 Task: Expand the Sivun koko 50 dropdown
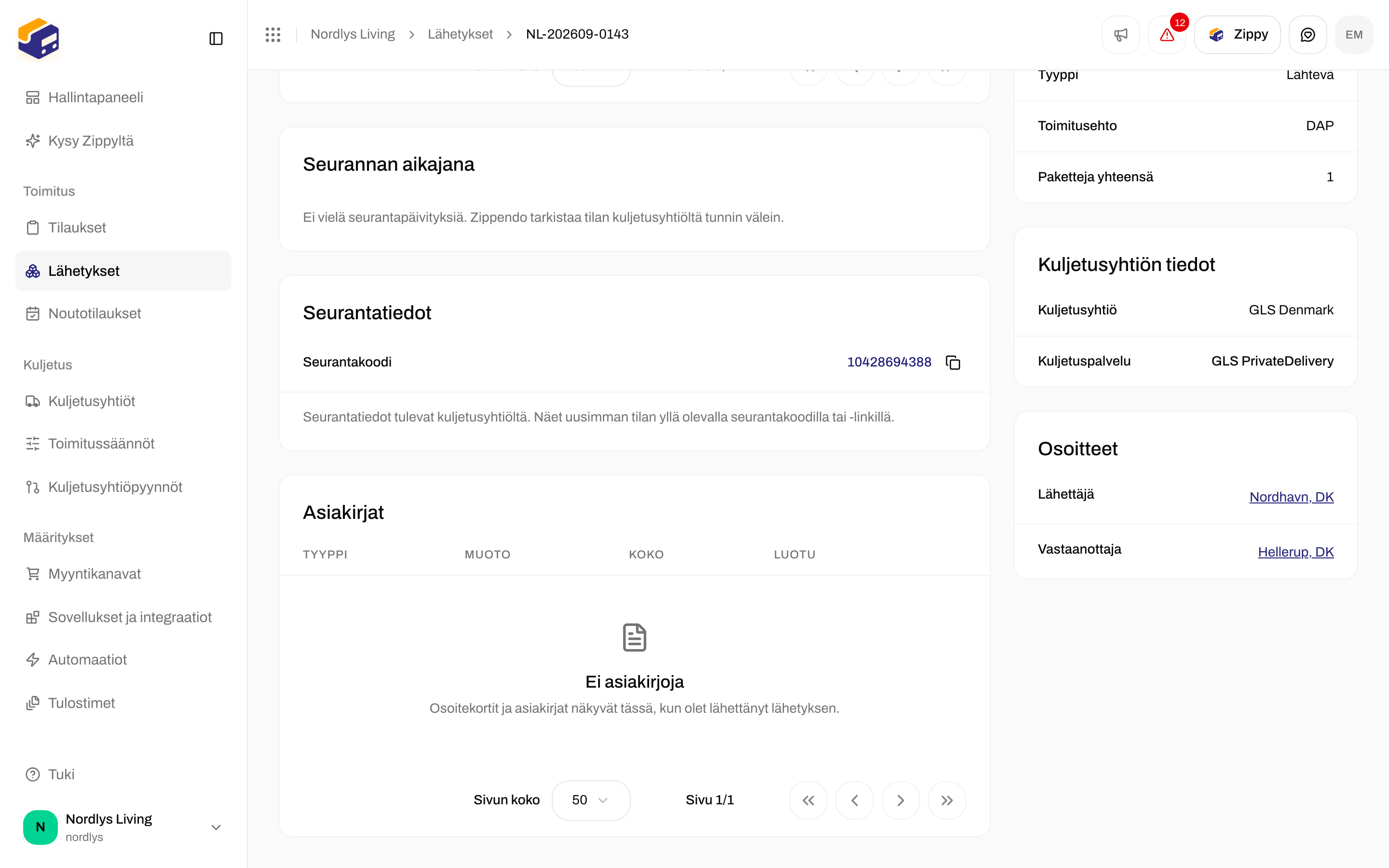(591, 800)
